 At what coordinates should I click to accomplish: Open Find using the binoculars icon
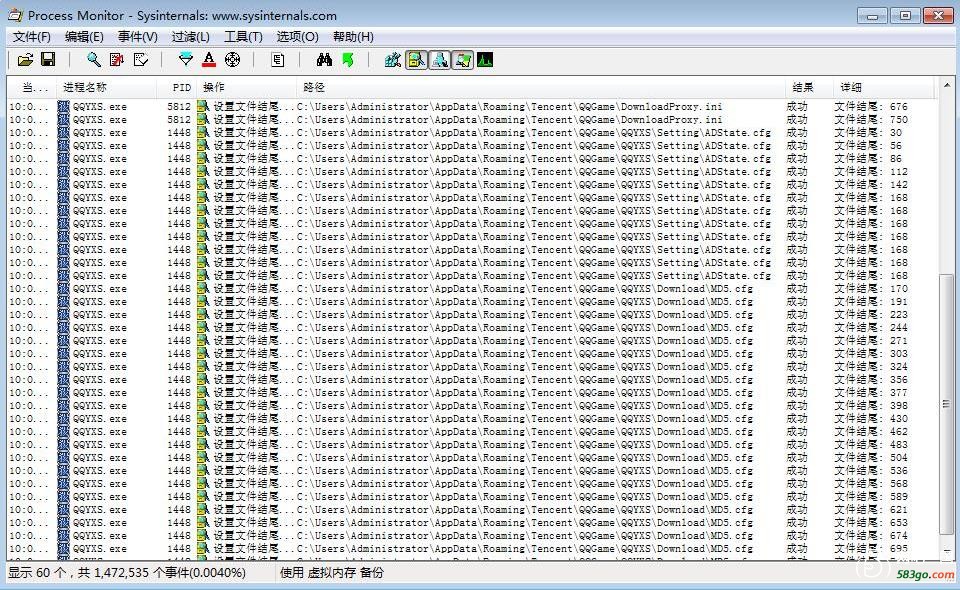point(324,59)
